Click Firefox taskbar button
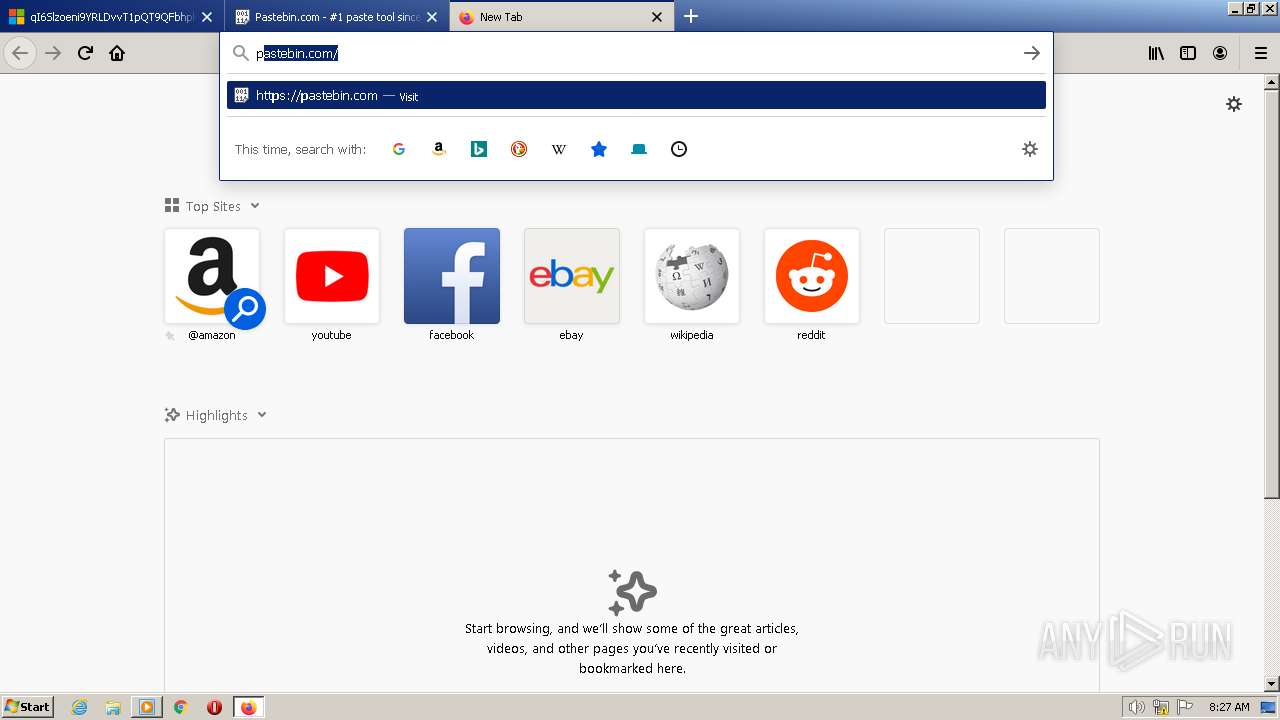The image size is (1280, 720). (x=248, y=707)
